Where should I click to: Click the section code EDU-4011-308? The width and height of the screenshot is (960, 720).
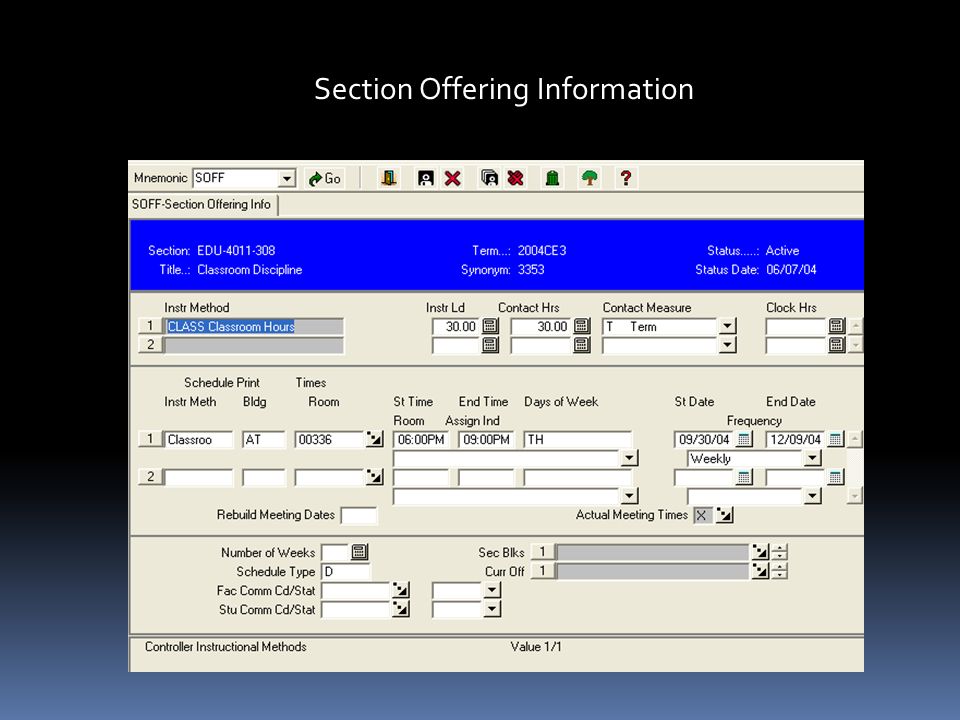tap(236, 250)
